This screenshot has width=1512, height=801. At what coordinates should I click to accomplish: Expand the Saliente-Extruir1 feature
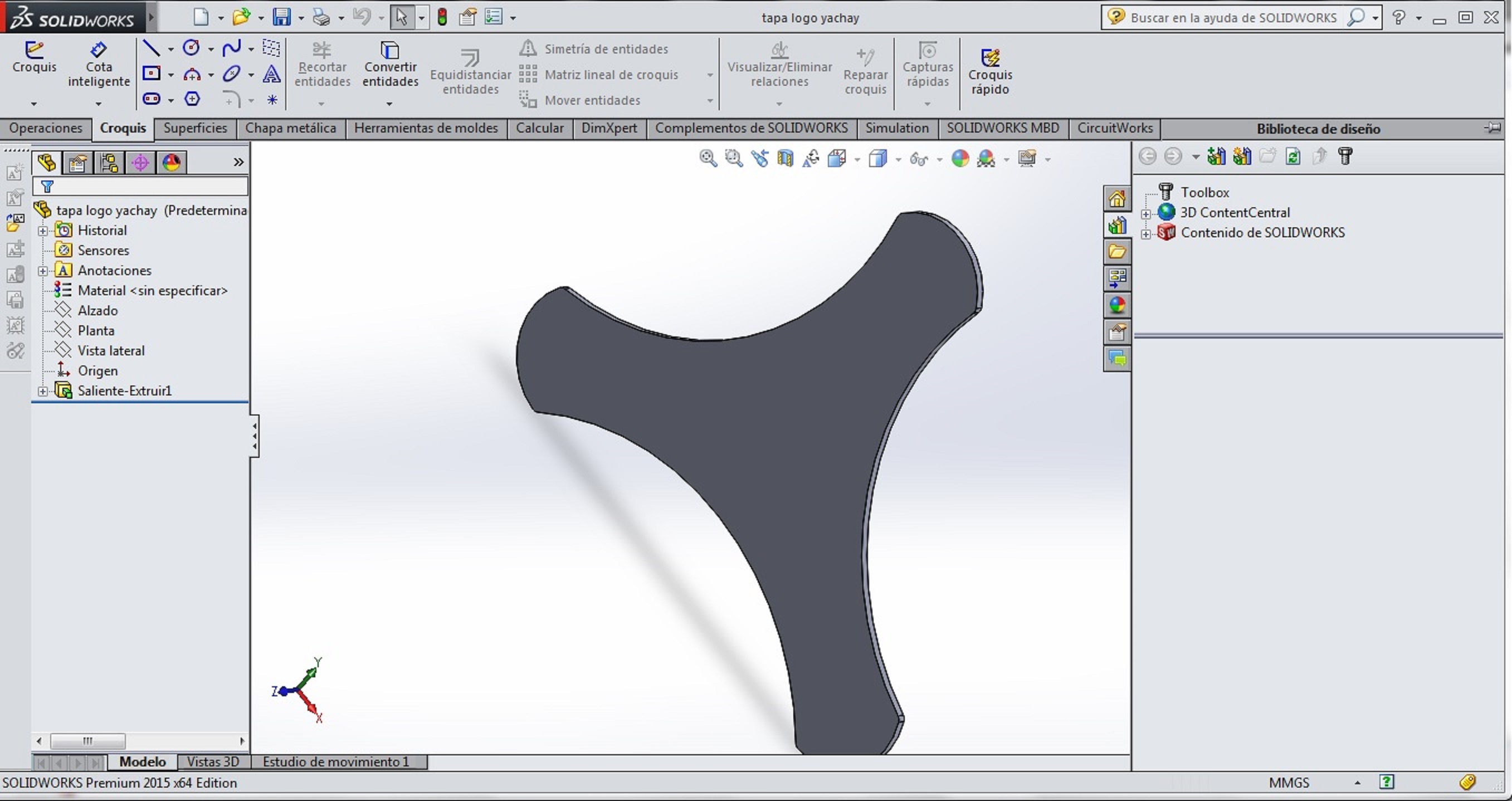click(x=43, y=391)
